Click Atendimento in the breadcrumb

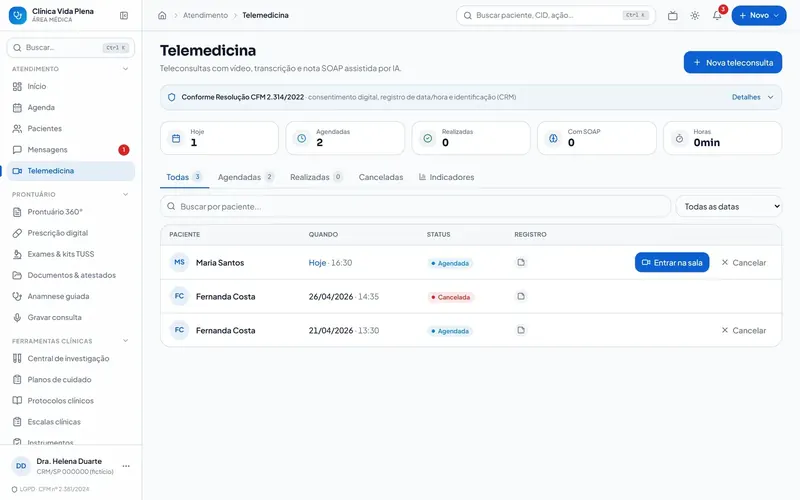206,15
